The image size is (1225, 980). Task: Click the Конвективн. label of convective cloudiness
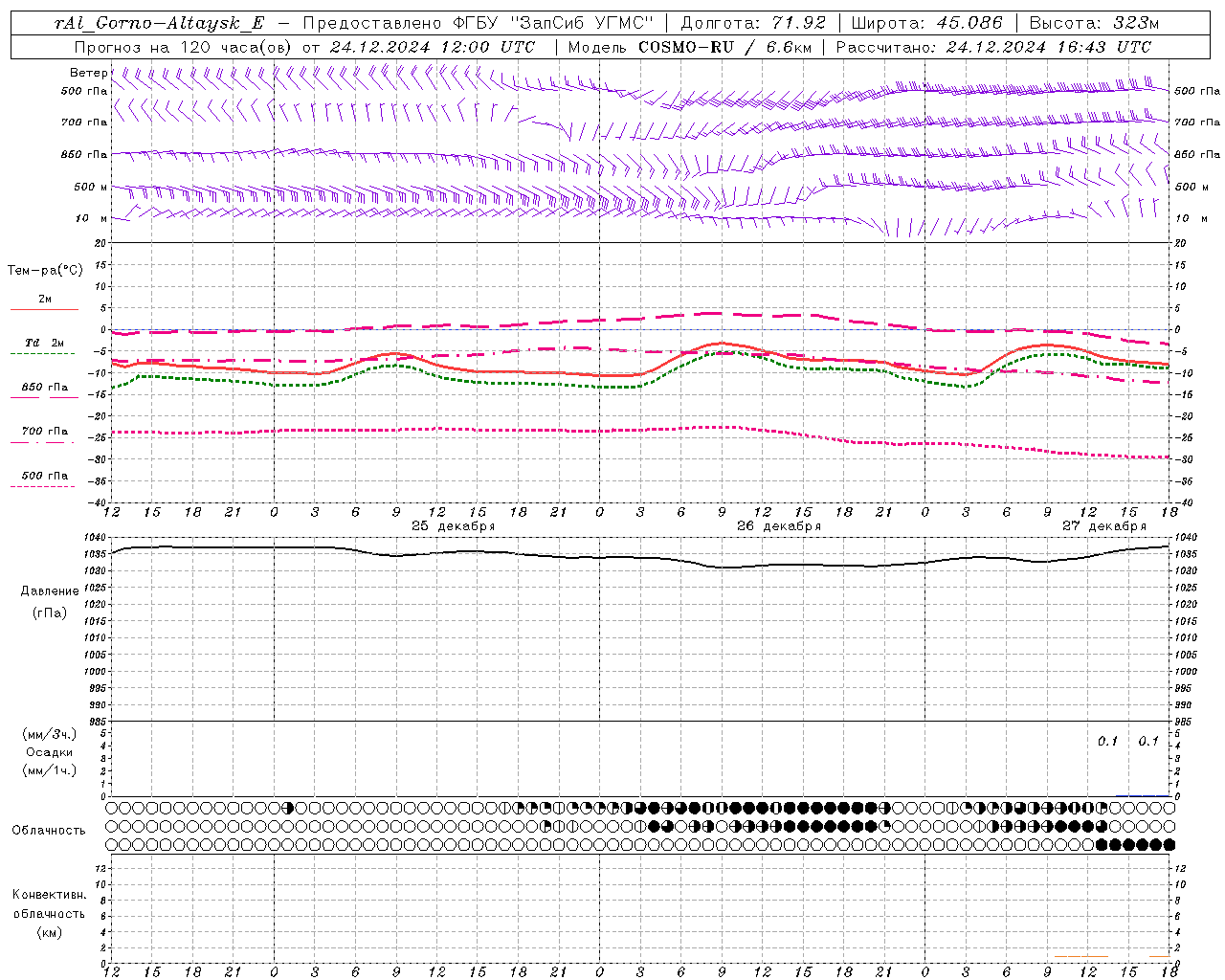click(49, 895)
